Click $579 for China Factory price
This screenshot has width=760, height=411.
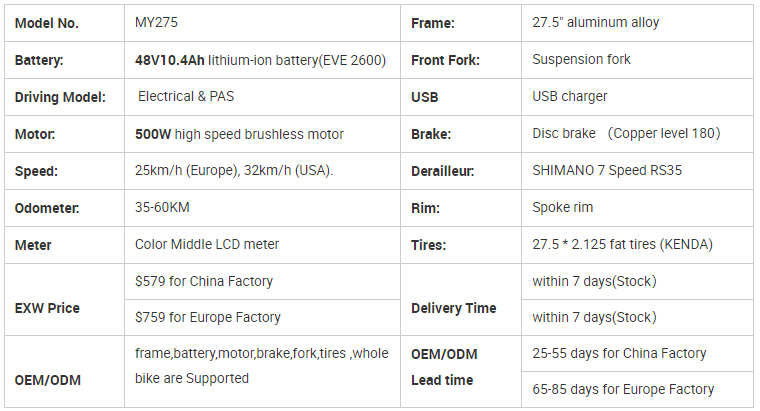click(x=204, y=281)
